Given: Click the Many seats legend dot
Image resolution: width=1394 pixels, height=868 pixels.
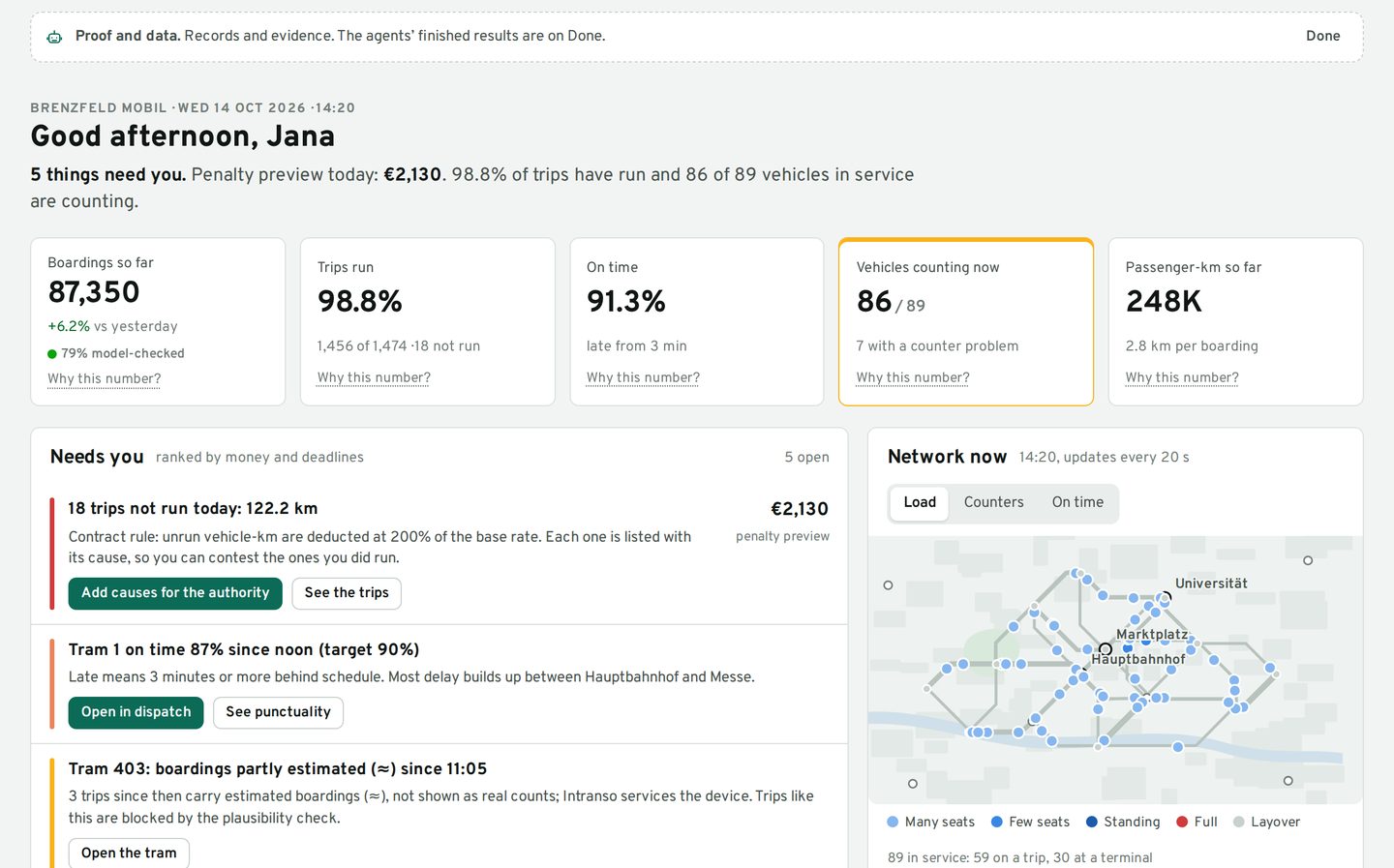Looking at the screenshot, I should pyautogui.click(x=893, y=822).
